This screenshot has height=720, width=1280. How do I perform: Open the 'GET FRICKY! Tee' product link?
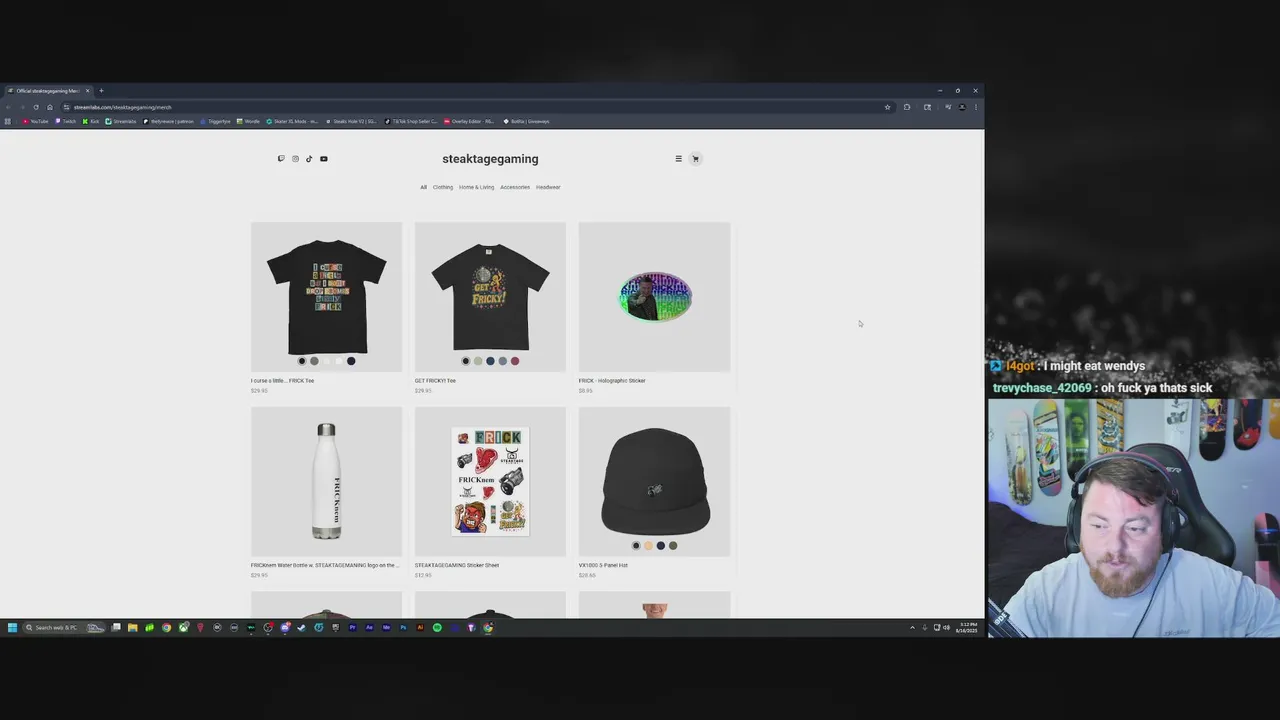[x=435, y=381]
